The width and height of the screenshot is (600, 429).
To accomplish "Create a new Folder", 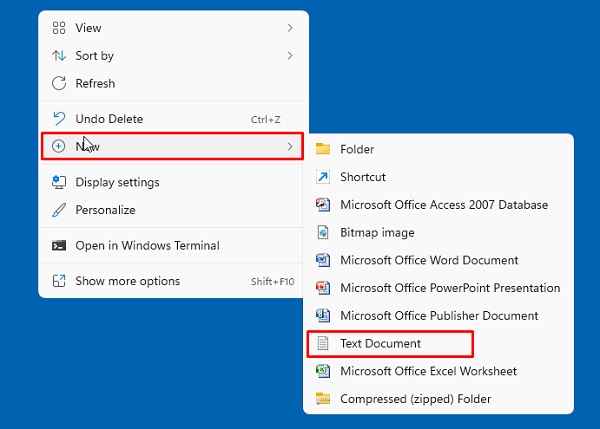I will (439, 149).
